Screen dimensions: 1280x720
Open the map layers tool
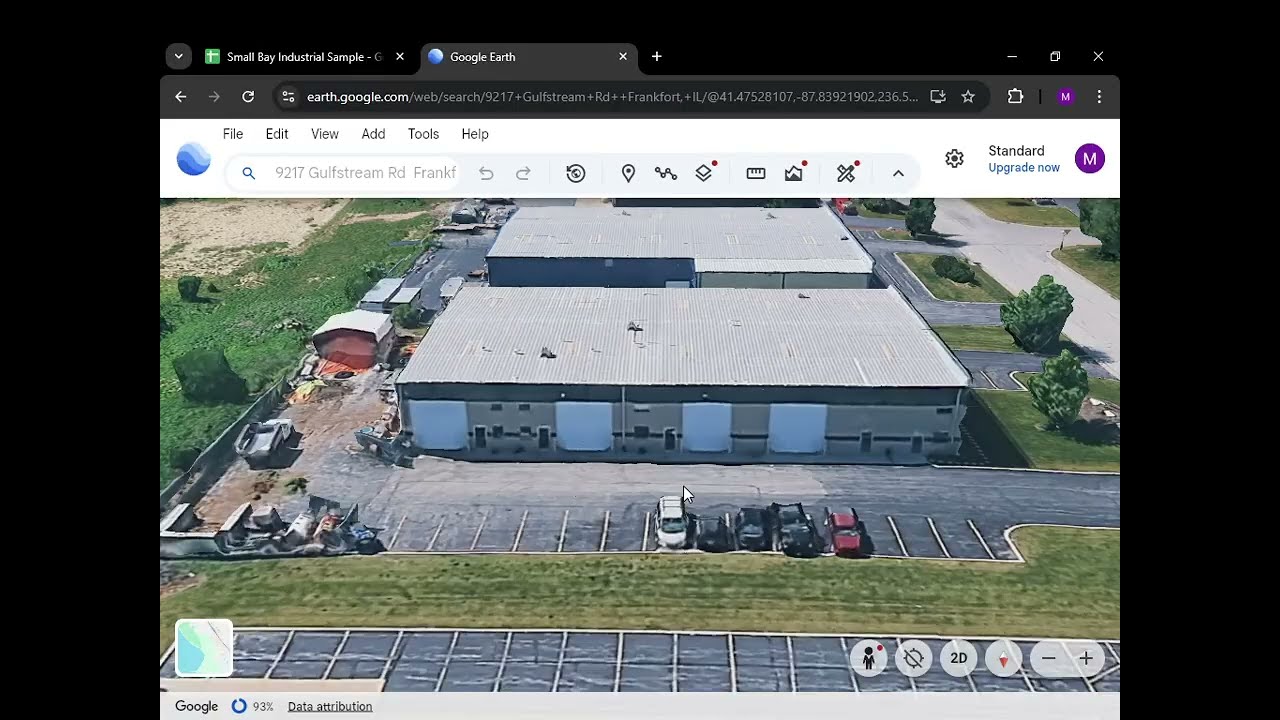[x=705, y=172]
